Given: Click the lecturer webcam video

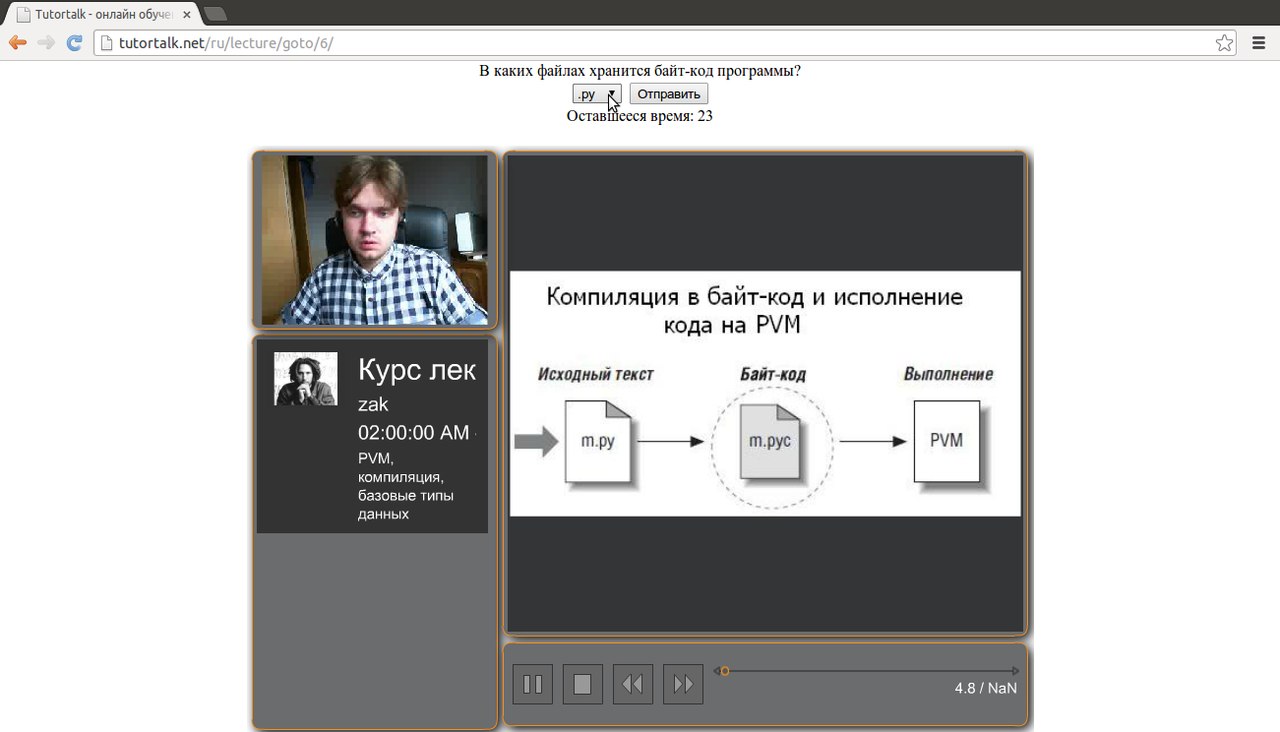Looking at the screenshot, I should pos(375,240).
